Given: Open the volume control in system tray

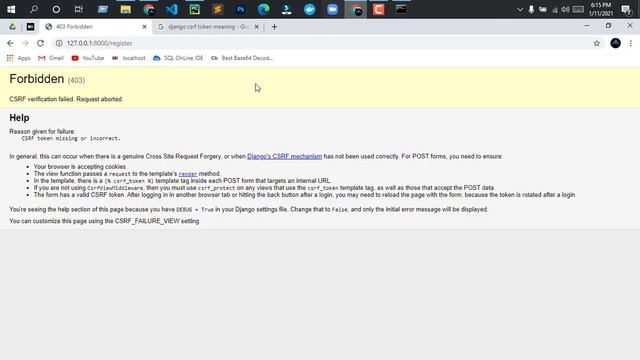Looking at the screenshot, I should point(565,9).
